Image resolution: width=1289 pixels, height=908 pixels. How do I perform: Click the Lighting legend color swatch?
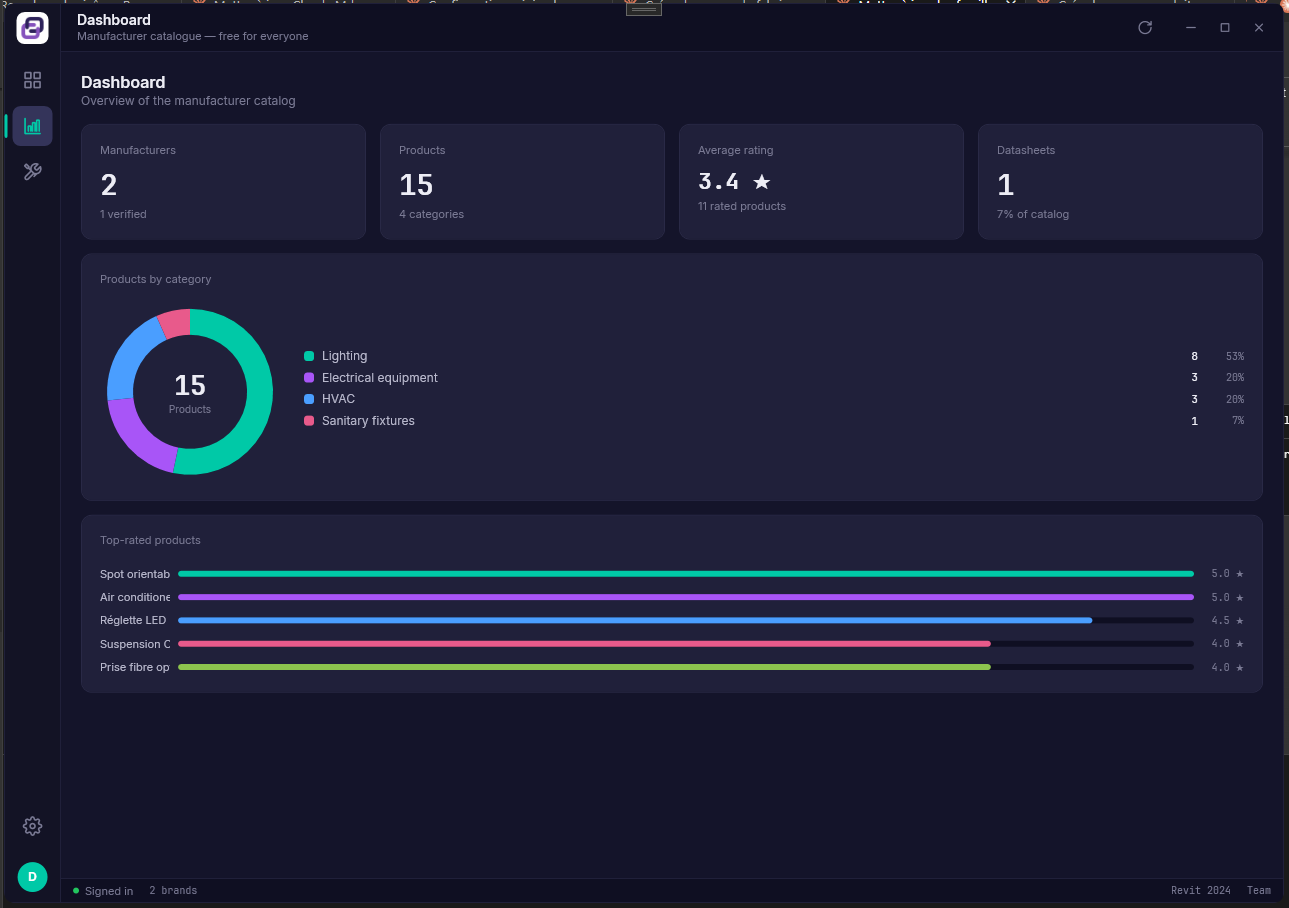click(309, 356)
